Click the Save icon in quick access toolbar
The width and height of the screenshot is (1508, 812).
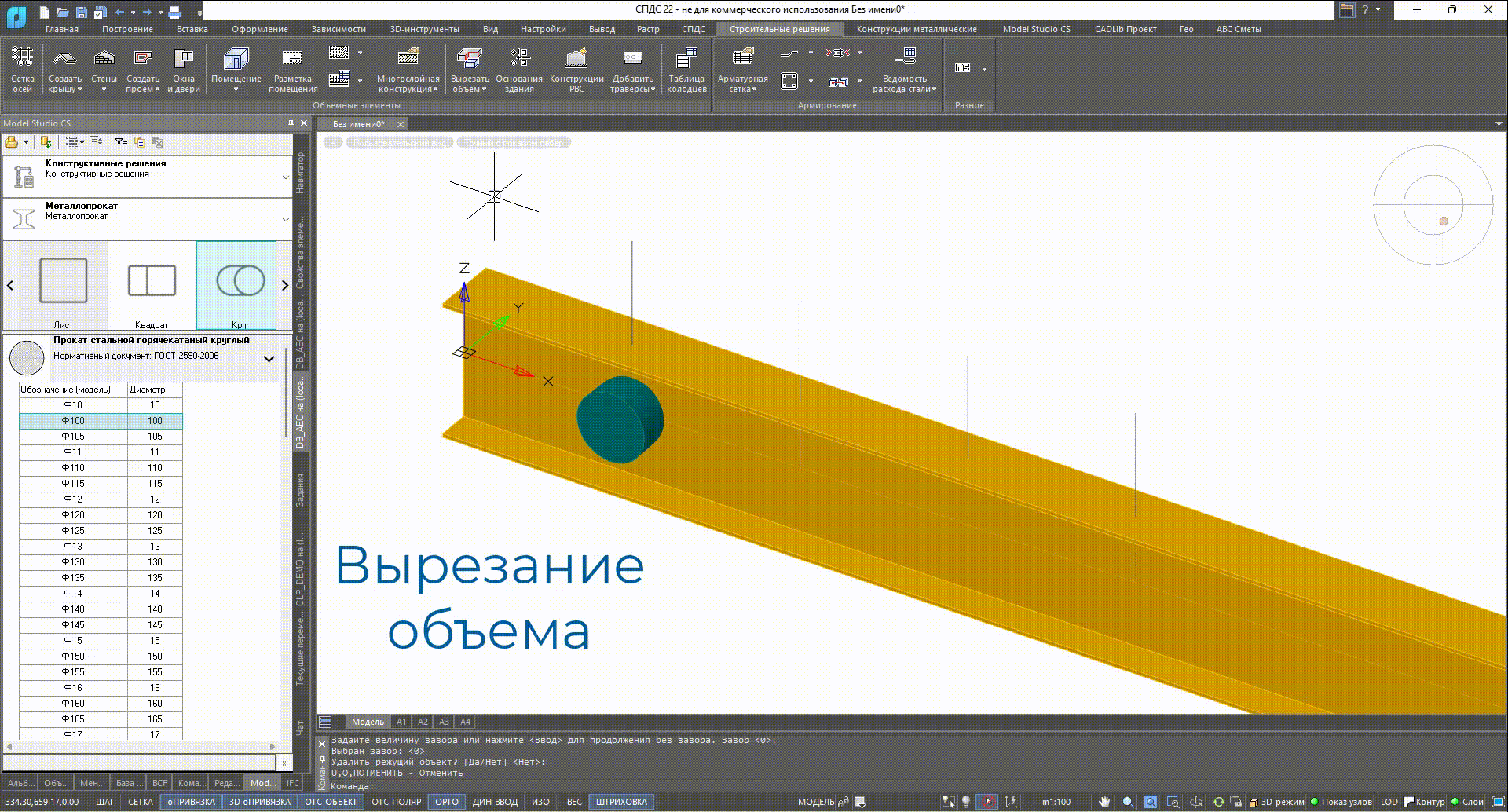[82, 12]
